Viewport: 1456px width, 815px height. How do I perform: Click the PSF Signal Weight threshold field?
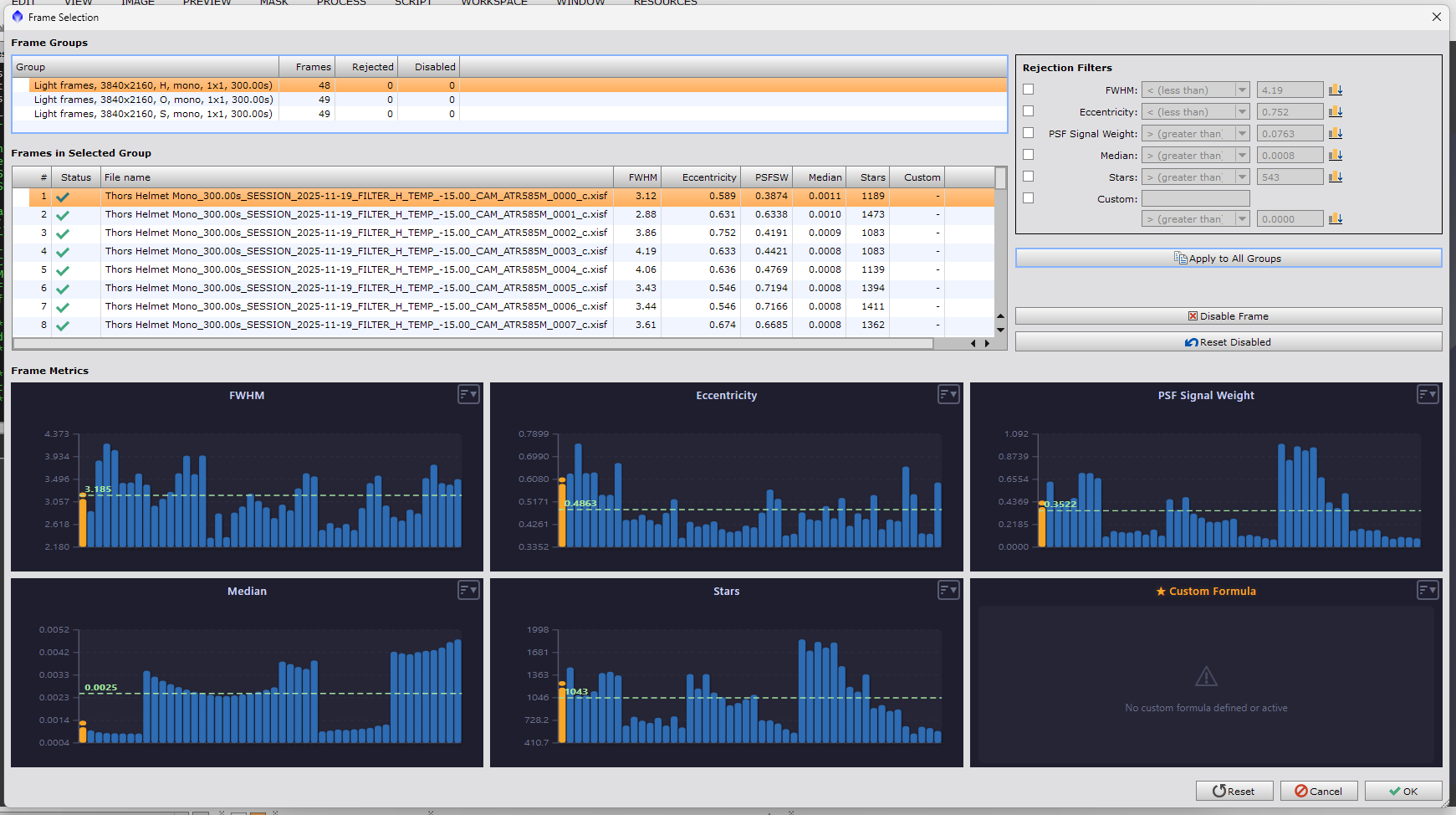point(1289,134)
